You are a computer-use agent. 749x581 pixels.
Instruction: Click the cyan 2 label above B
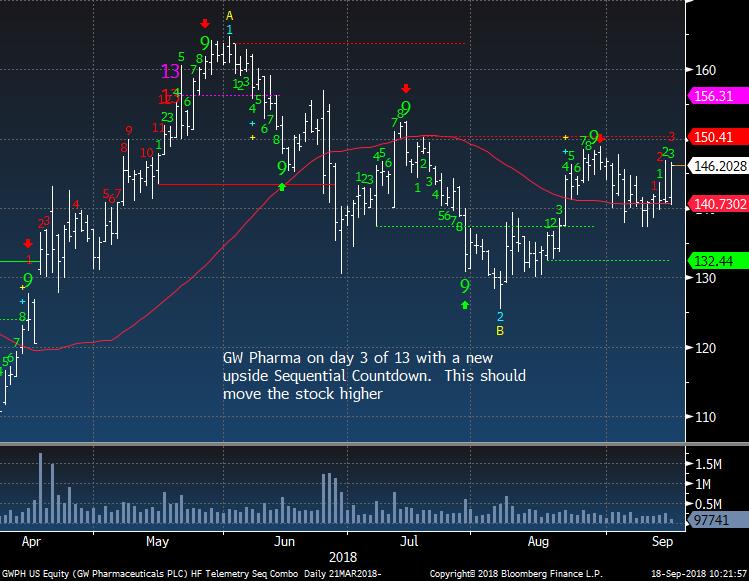coord(500,316)
